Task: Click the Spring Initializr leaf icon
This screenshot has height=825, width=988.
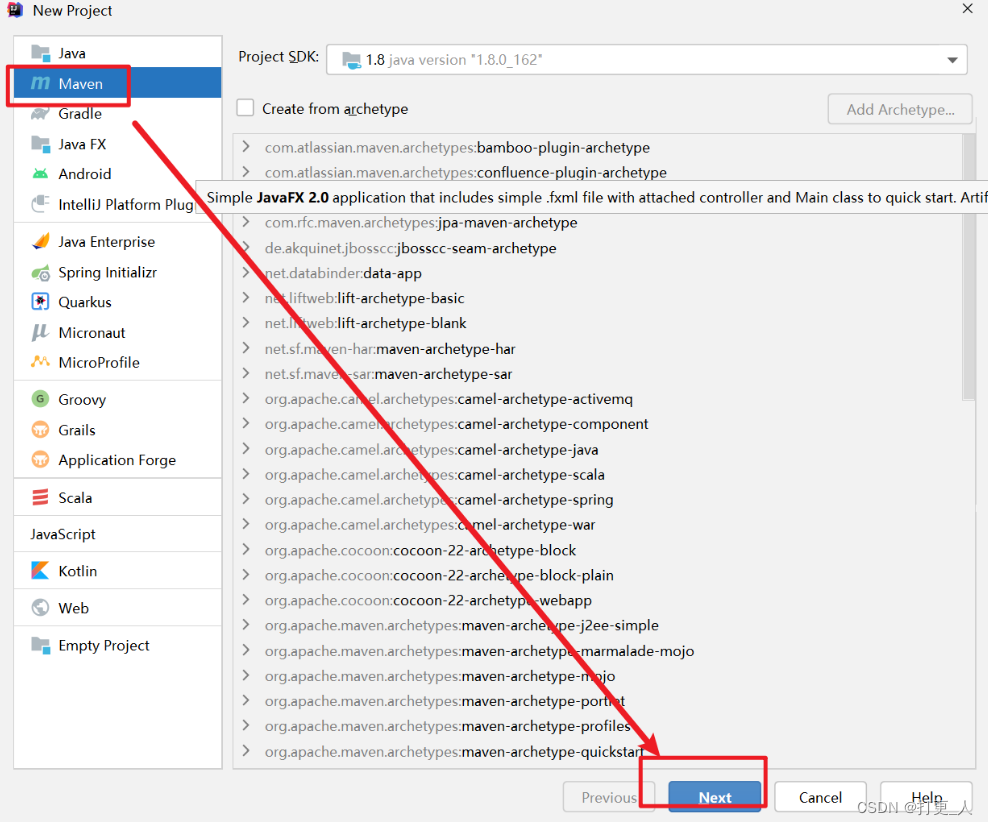Action: pos(40,272)
